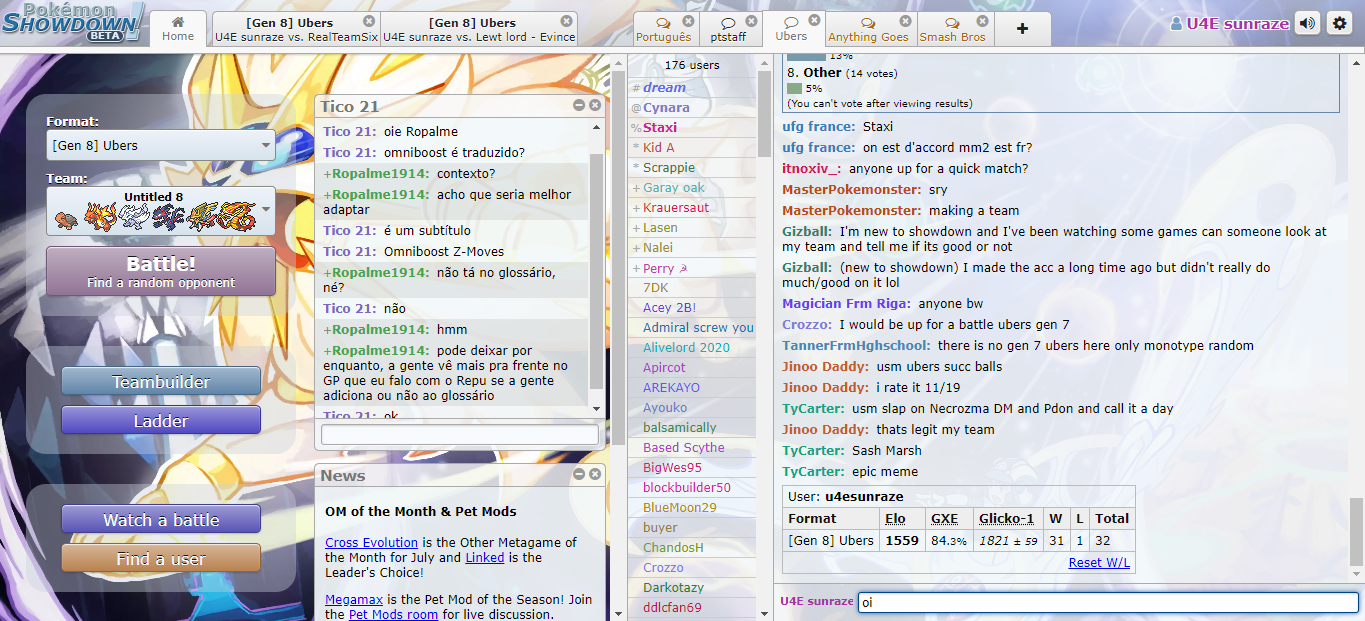Open the settings gear icon
Viewport: 1365px width, 621px height.
(x=1338, y=24)
